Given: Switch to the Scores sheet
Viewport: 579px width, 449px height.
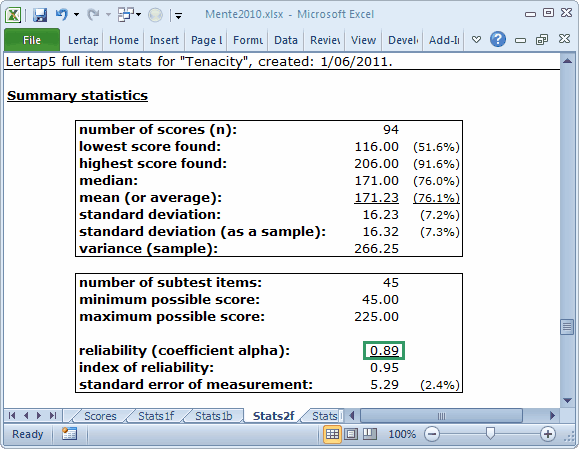Looking at the screenshot, I should (x=100, y=416).
